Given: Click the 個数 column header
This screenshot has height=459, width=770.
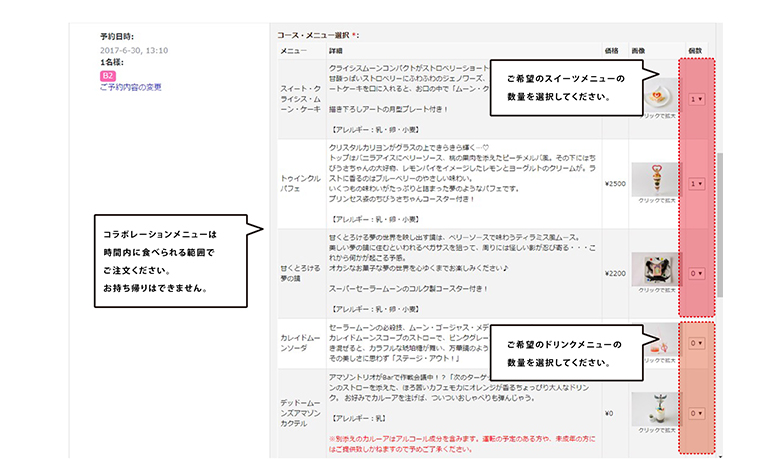Looking at the screenshot, I should tap(695, 50).
